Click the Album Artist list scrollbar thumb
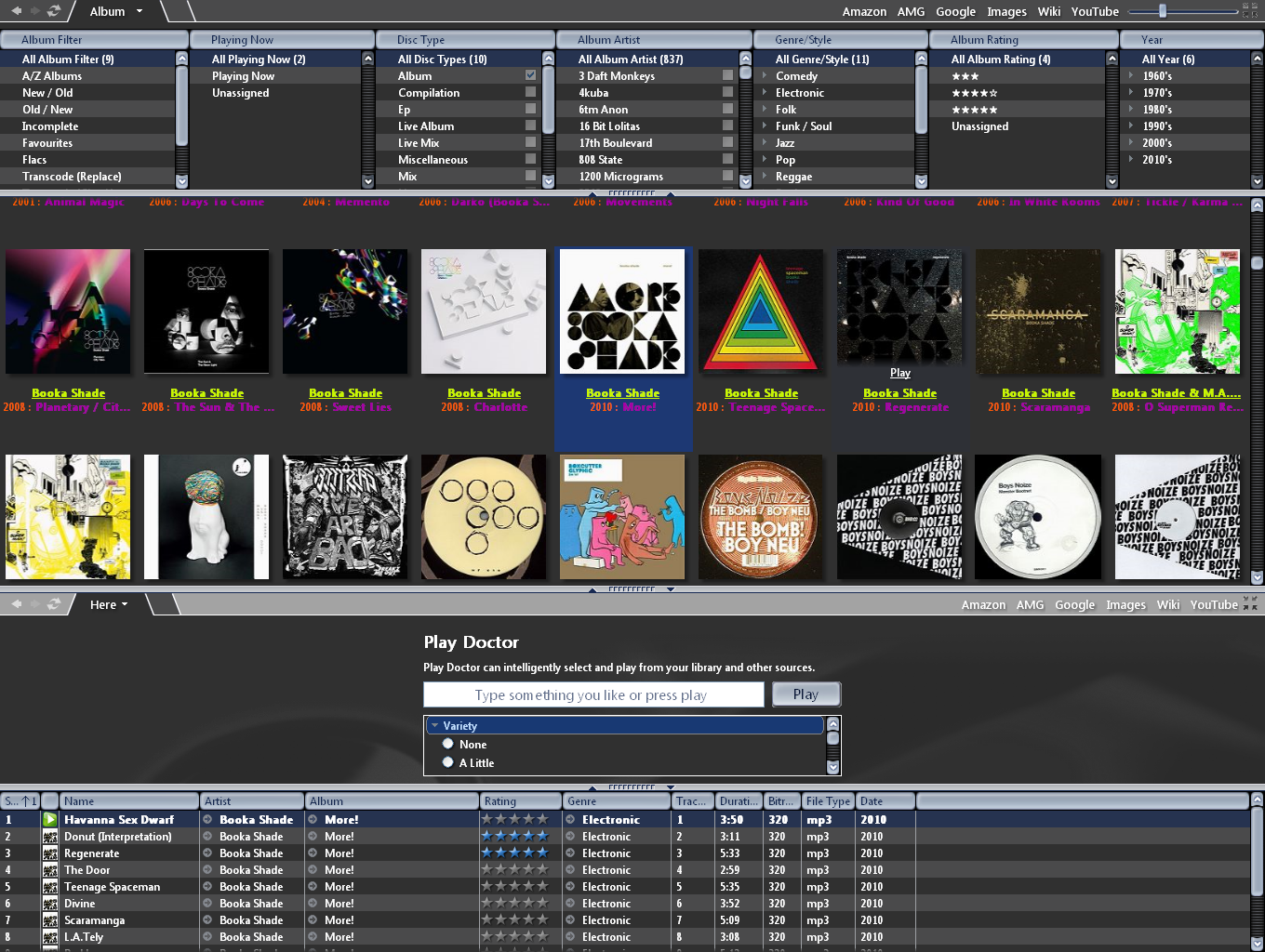The width and height of the screenshot is (1265, 952). coord(745,73)
